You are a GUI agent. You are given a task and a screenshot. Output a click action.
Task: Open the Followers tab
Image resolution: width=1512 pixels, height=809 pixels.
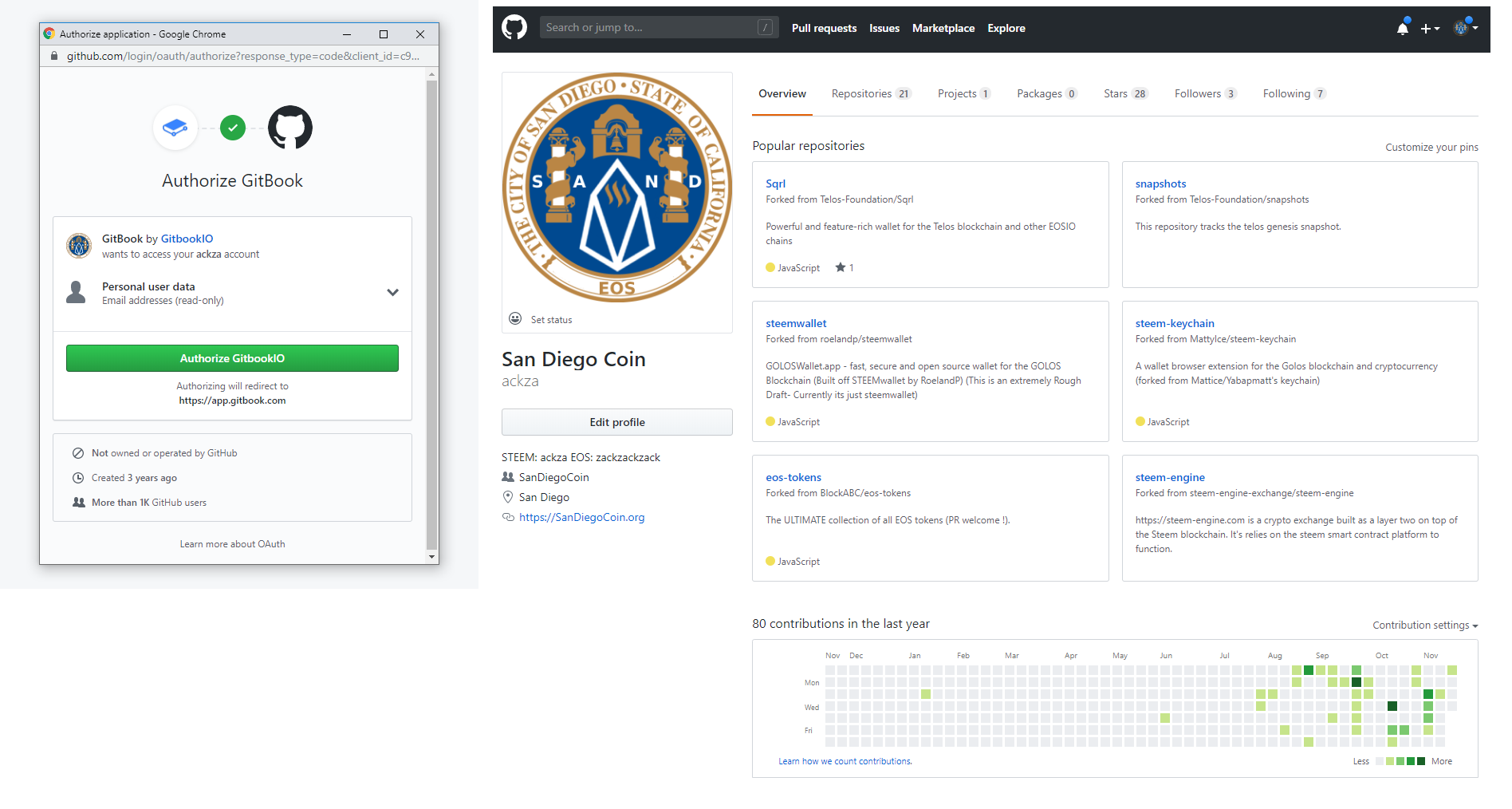(x=1205, y=94)
